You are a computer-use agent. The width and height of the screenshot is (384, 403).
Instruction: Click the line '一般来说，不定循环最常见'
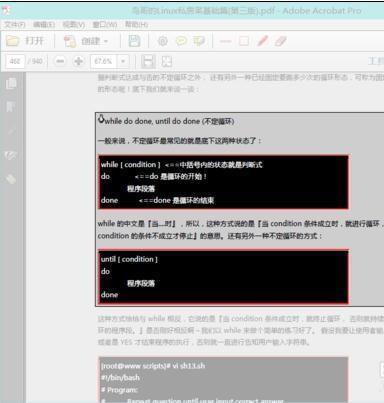tap(180, 141)
